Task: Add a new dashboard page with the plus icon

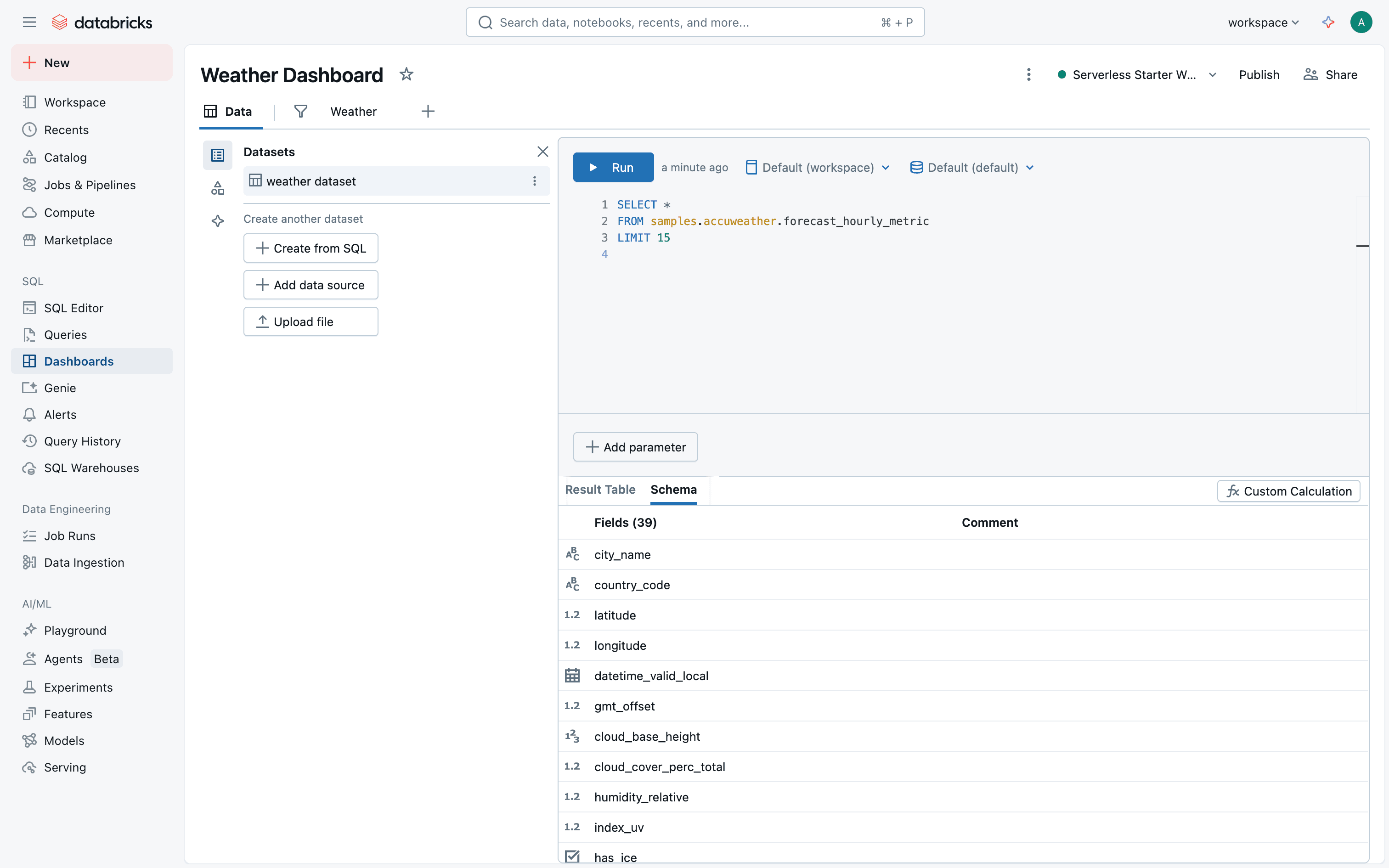Action: click(x=428, y=111)
